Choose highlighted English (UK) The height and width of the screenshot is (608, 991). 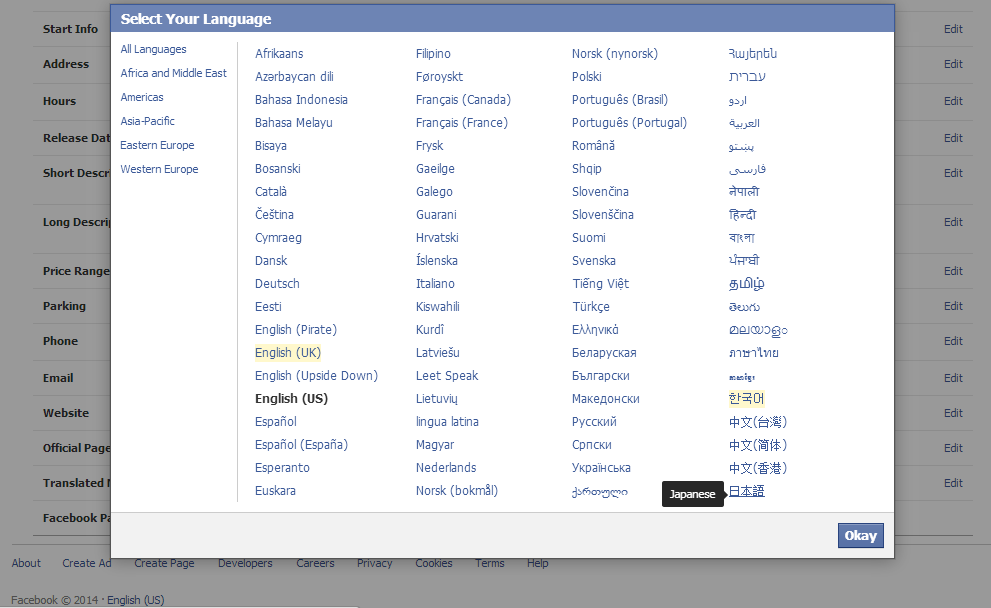click(288, 353)
